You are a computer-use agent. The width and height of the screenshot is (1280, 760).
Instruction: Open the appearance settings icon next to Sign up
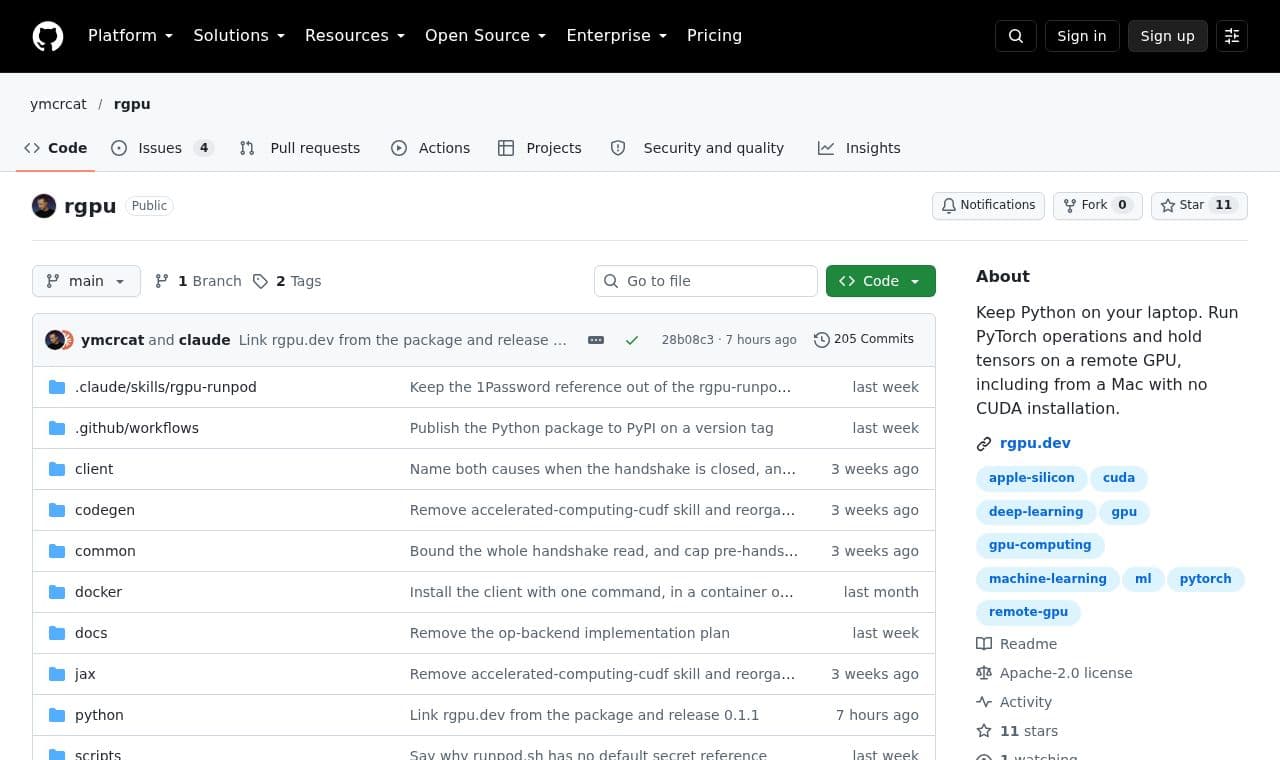1232,36
